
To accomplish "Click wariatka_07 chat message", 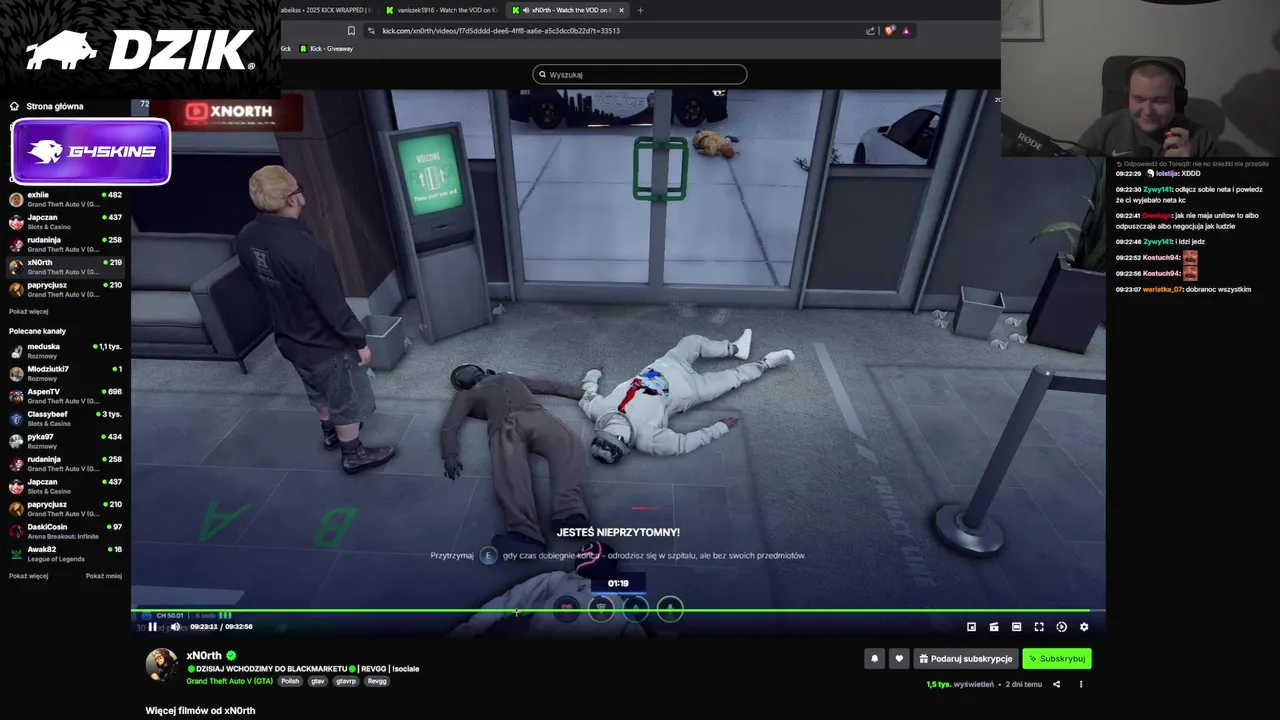I will click(x=1184, y=289).
